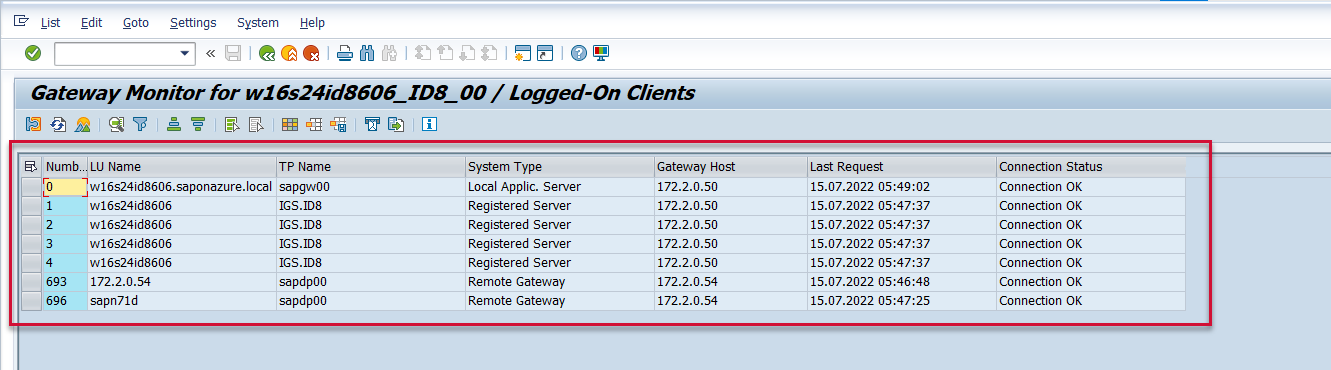Open the command field dropdown arrow

click(x=185, y=54)
